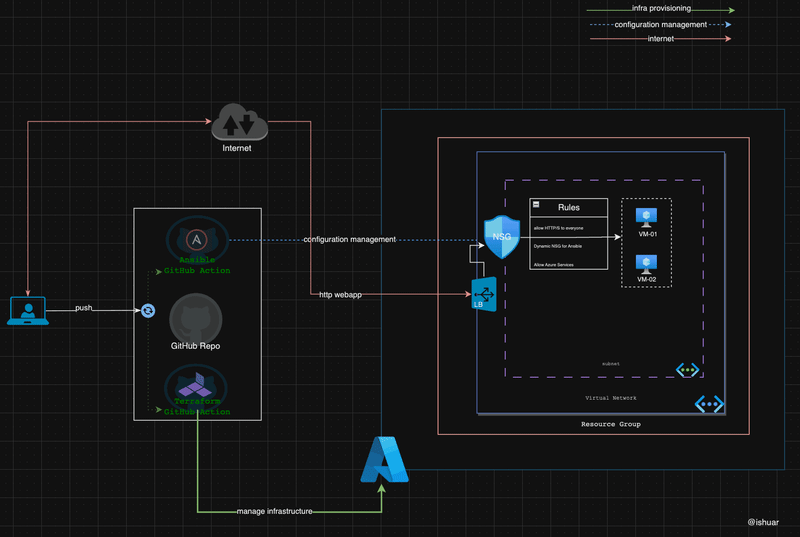Select the VM-01 virtual machine icon
Screen dimensions: 800x537
pyautogui.click(x=646, y=217)
